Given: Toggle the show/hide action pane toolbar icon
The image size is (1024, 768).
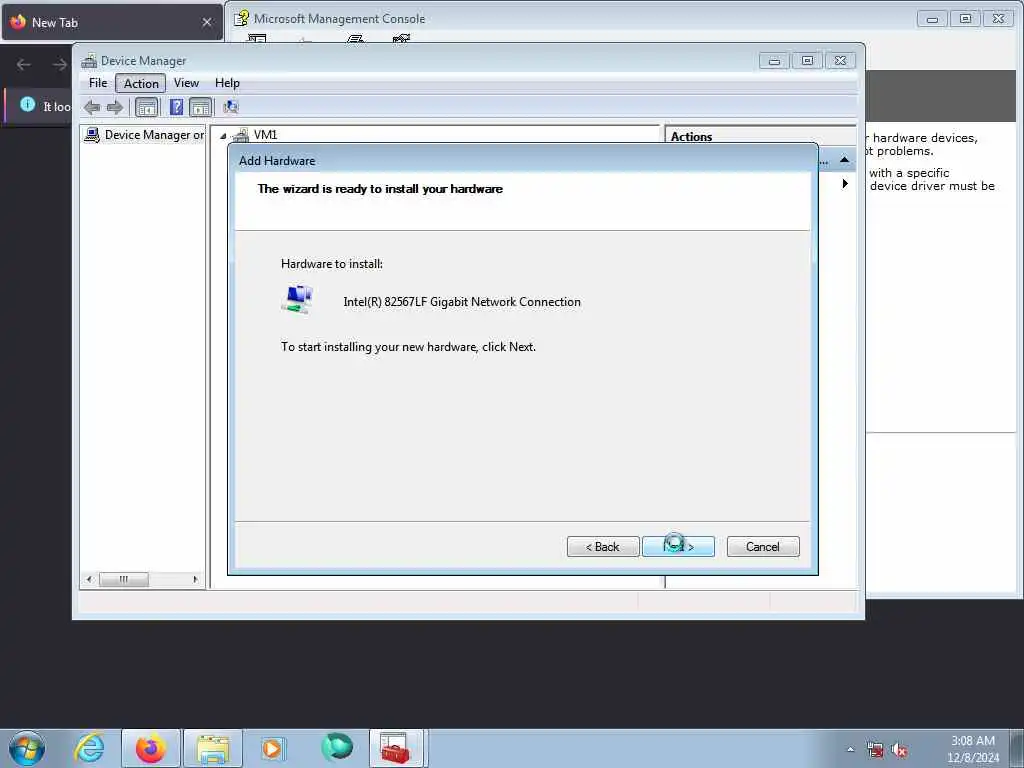Looking at the screenshot, I should [200, 107].
